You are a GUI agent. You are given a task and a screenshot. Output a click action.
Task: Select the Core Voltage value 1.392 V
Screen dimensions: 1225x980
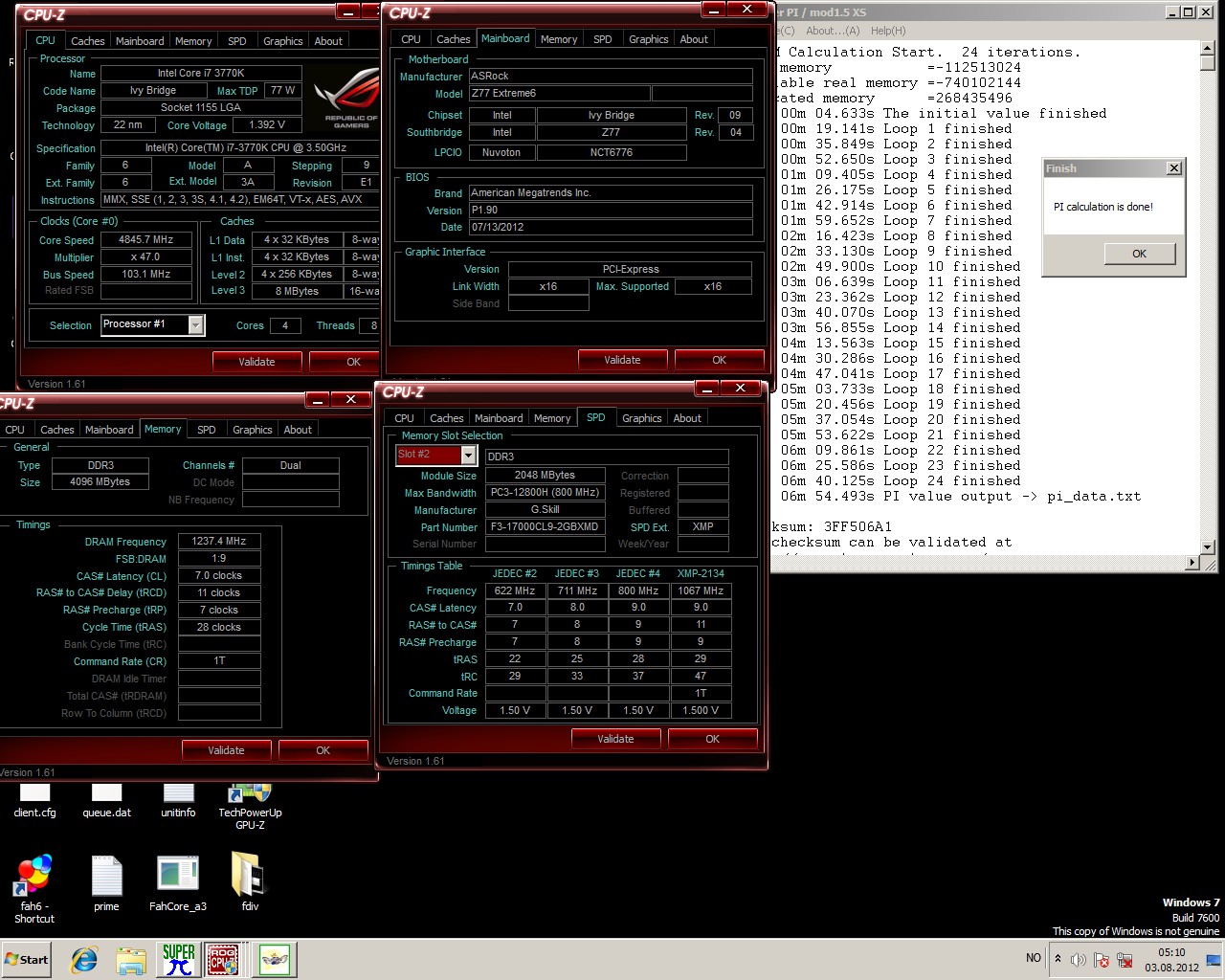click(266, 125)
